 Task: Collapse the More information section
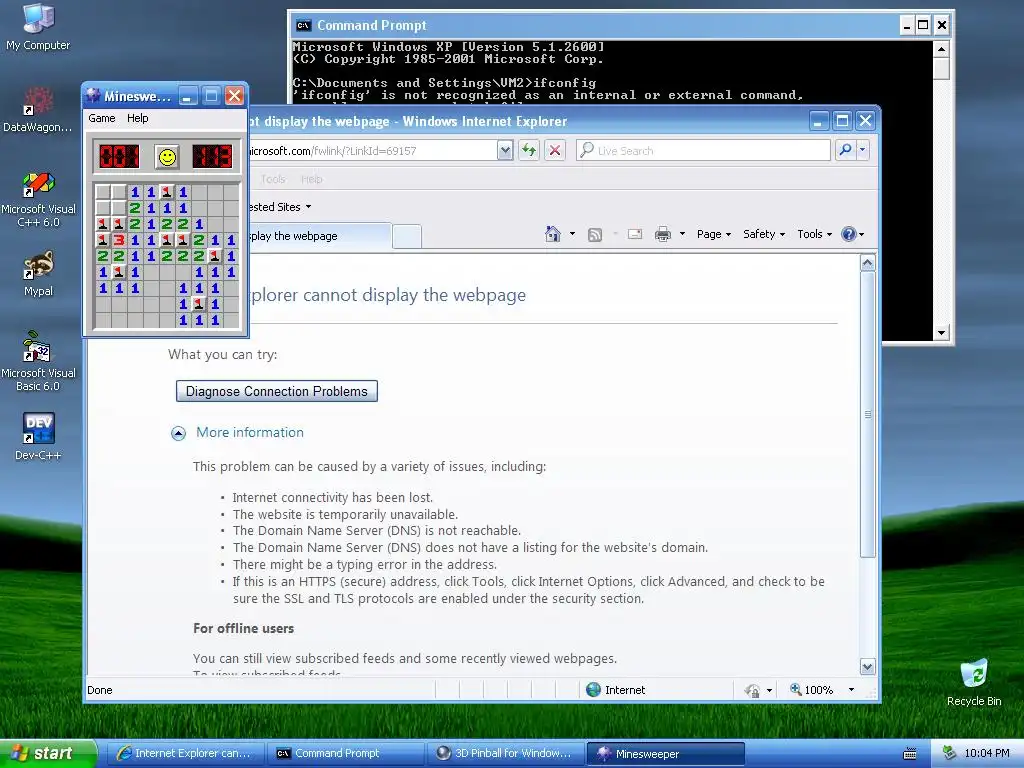pyautogui.click(x=178, y=434)
